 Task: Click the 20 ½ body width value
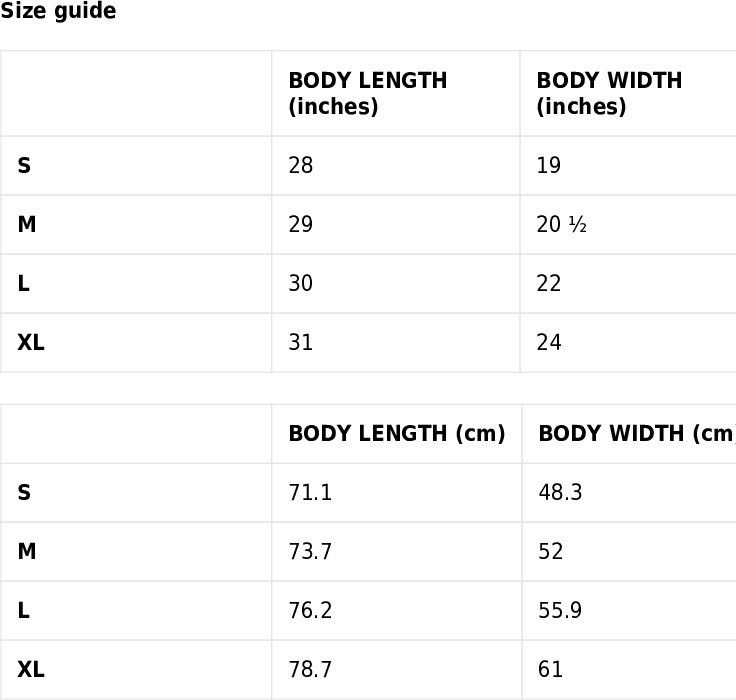click(x=561, y=225)
